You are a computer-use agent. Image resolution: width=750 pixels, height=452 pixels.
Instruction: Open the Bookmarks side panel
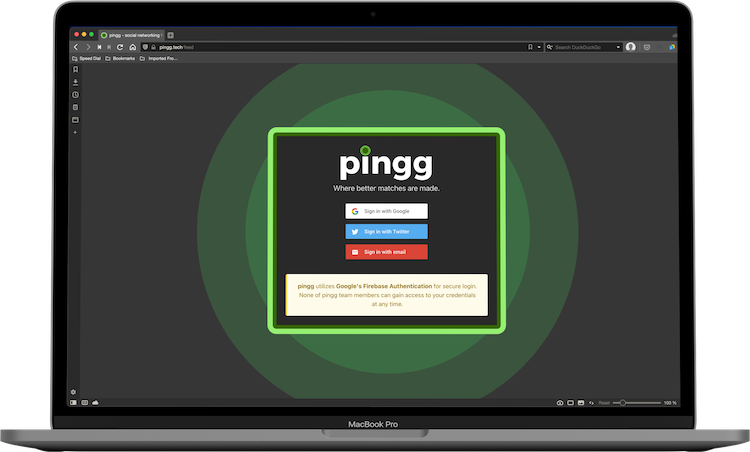pos(75,69)
